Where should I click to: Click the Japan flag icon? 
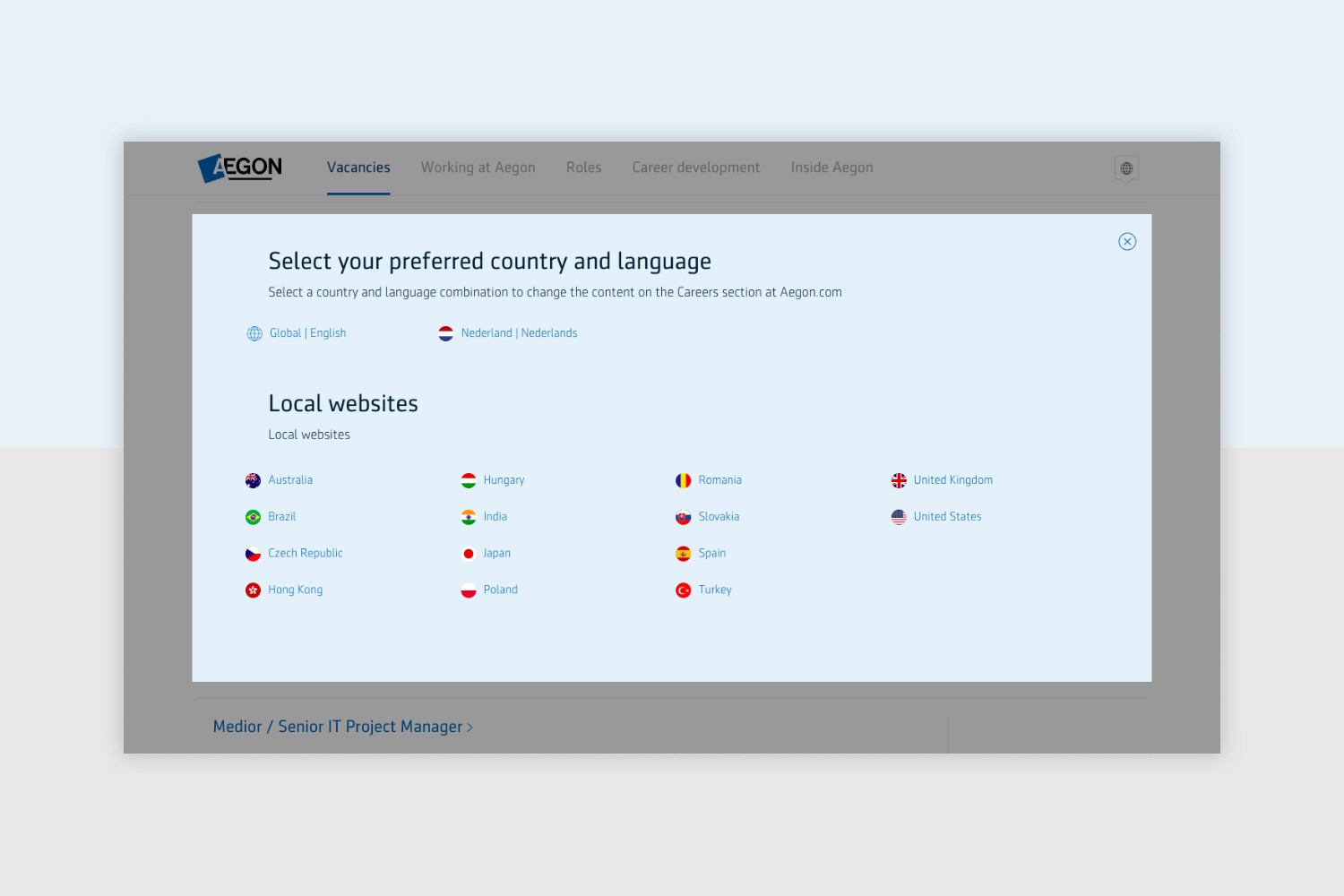click(x=469, y=555)
